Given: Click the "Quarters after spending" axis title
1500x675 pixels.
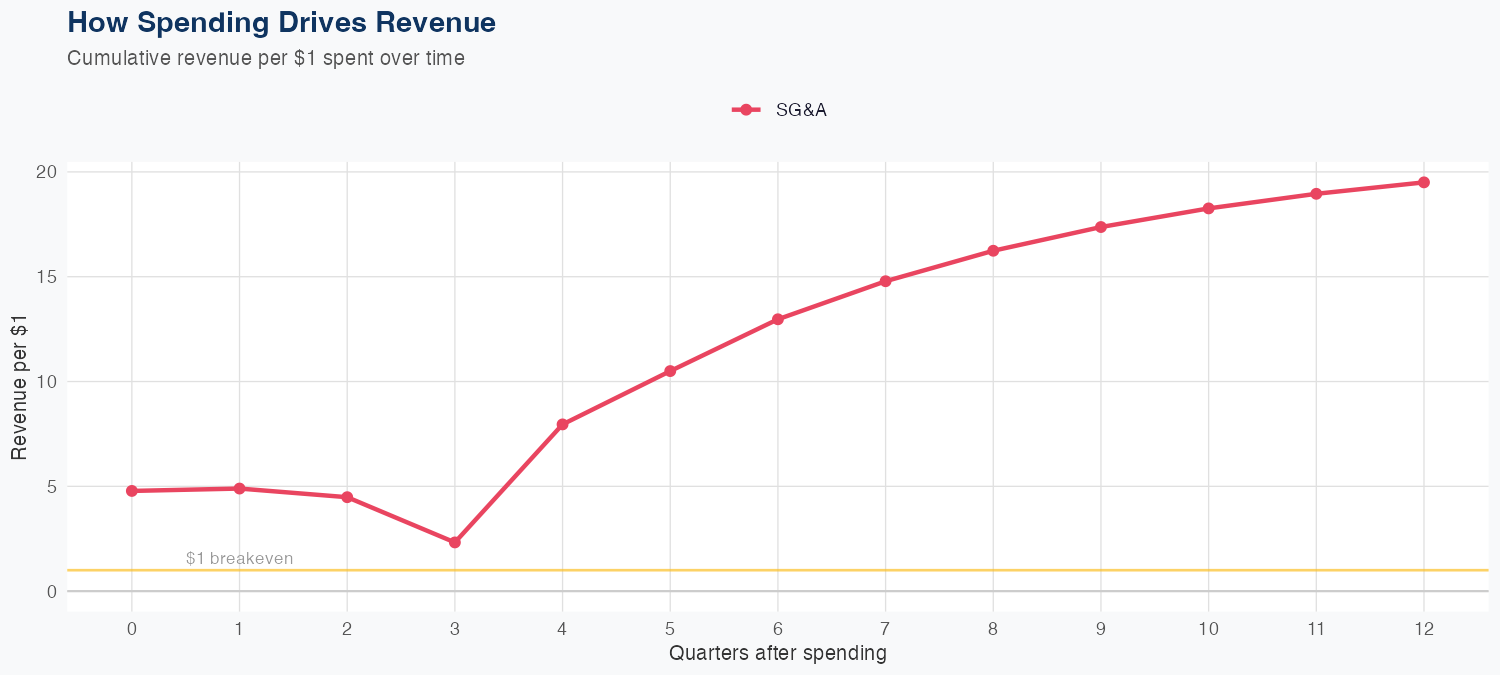Looking at the screenshot, I should point(777,654).
